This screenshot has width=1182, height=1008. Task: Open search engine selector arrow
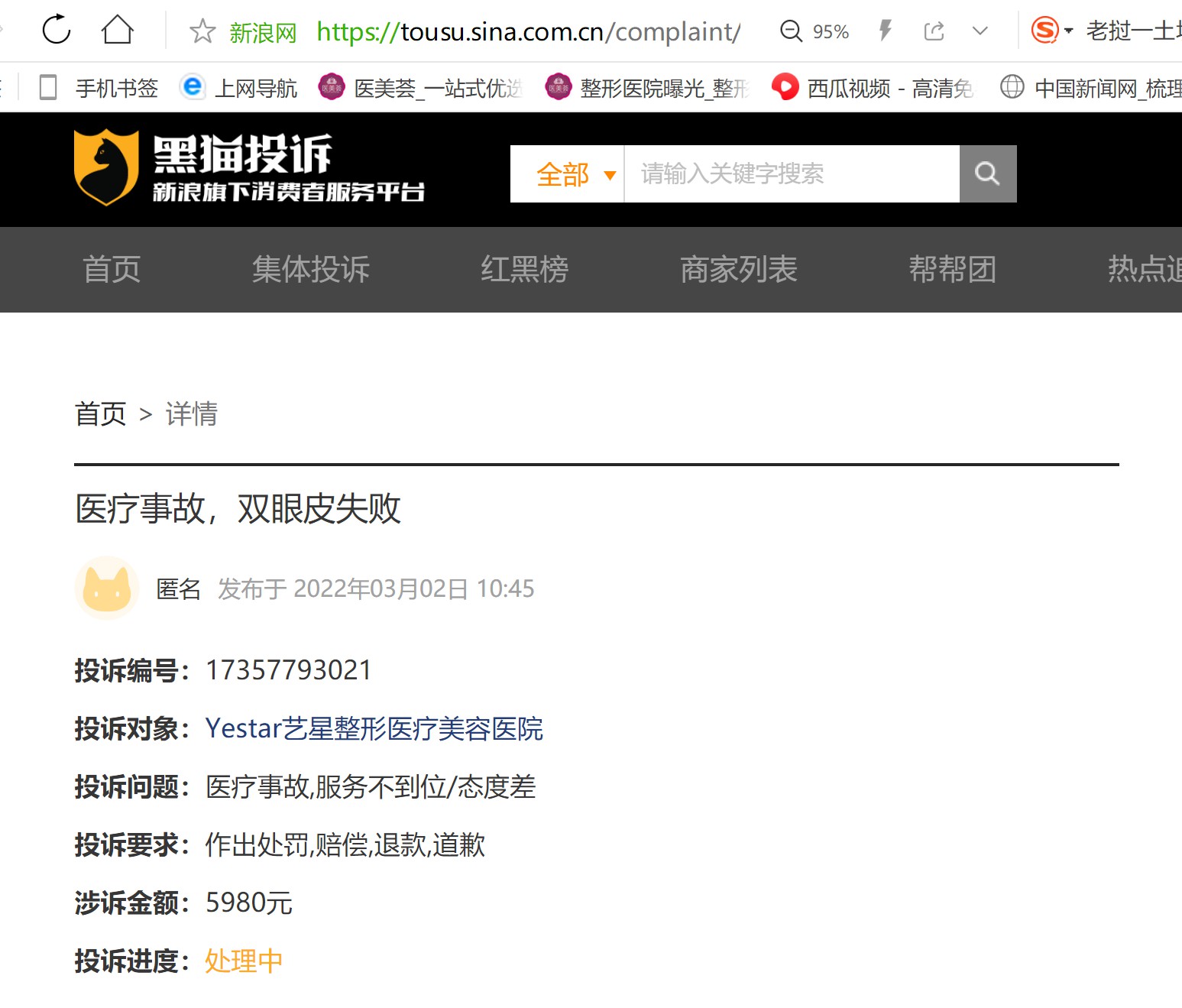pyautogui.click(x=1068, y=31)
